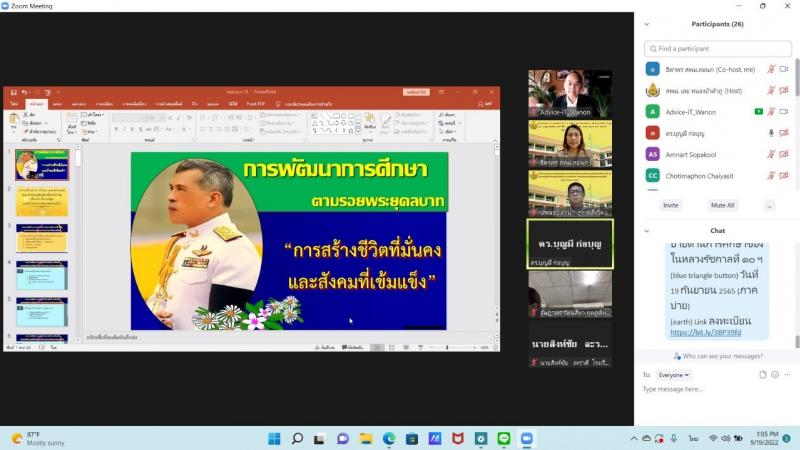Click the Find magnifier in PowerPoint editing group
This screenshot has width=800, height=450.
441,115
